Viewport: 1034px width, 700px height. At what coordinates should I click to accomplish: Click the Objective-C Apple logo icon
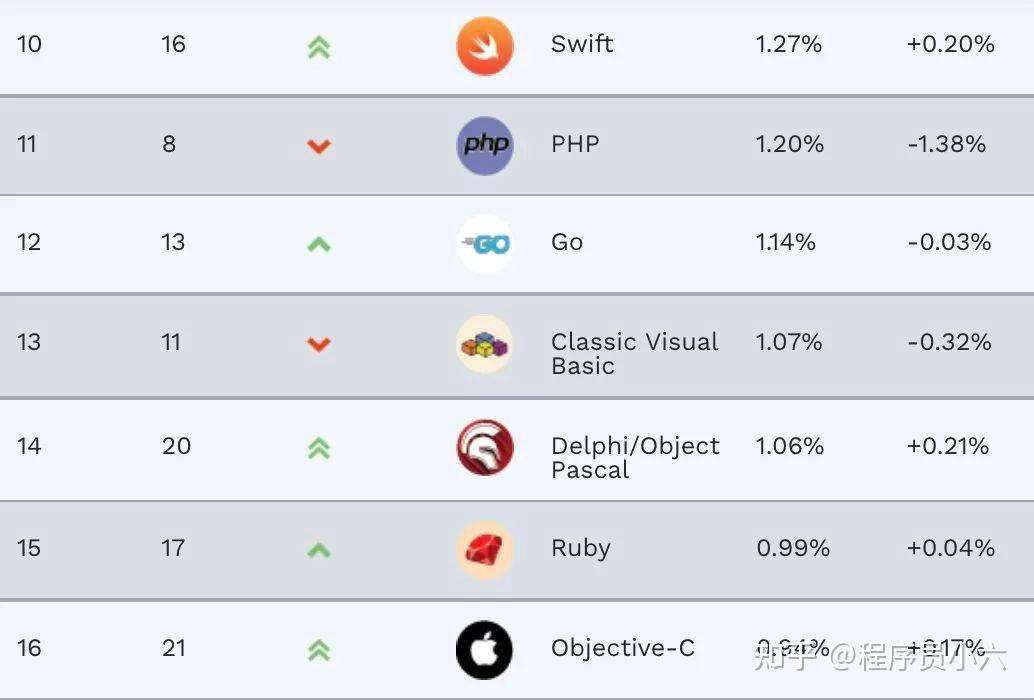click(x=485, y=650)
